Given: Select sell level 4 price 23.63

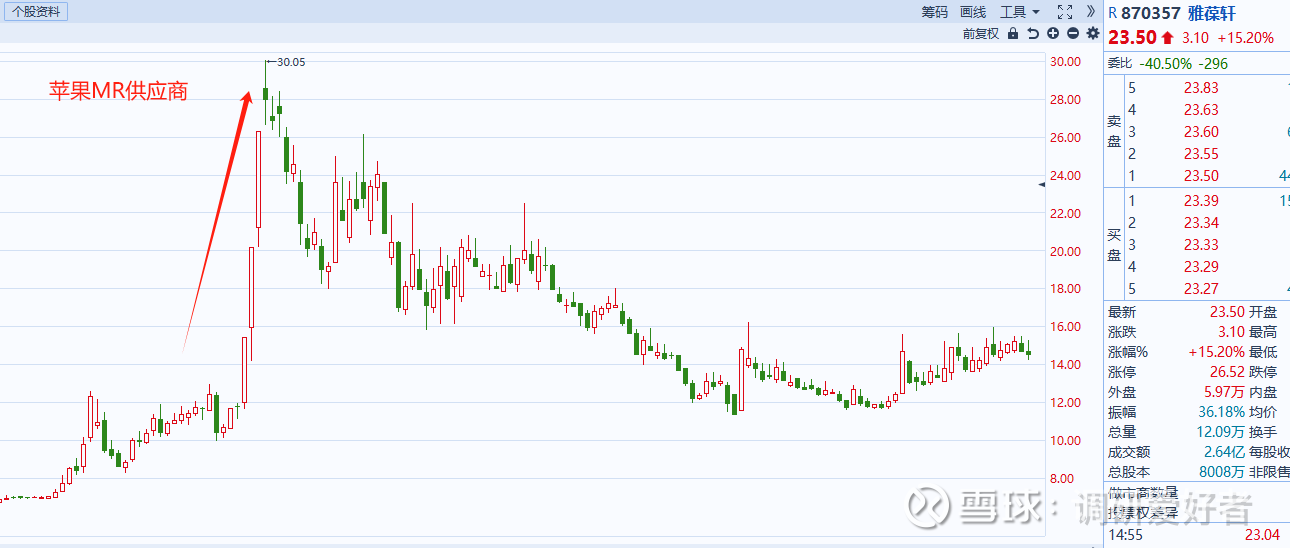Looking at the screenshot, I should click(1201, 110).
